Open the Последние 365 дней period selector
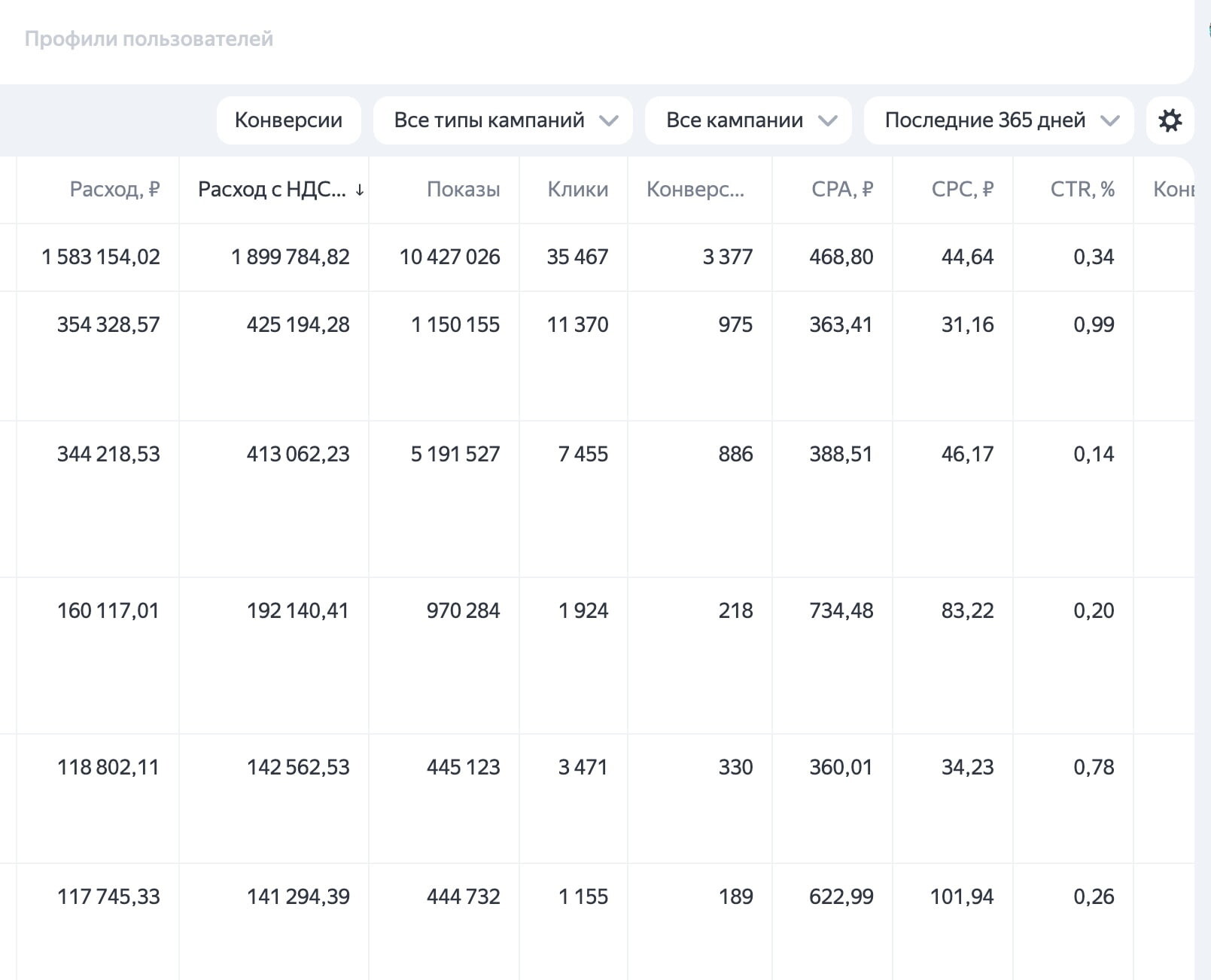 tap(999, 120)
